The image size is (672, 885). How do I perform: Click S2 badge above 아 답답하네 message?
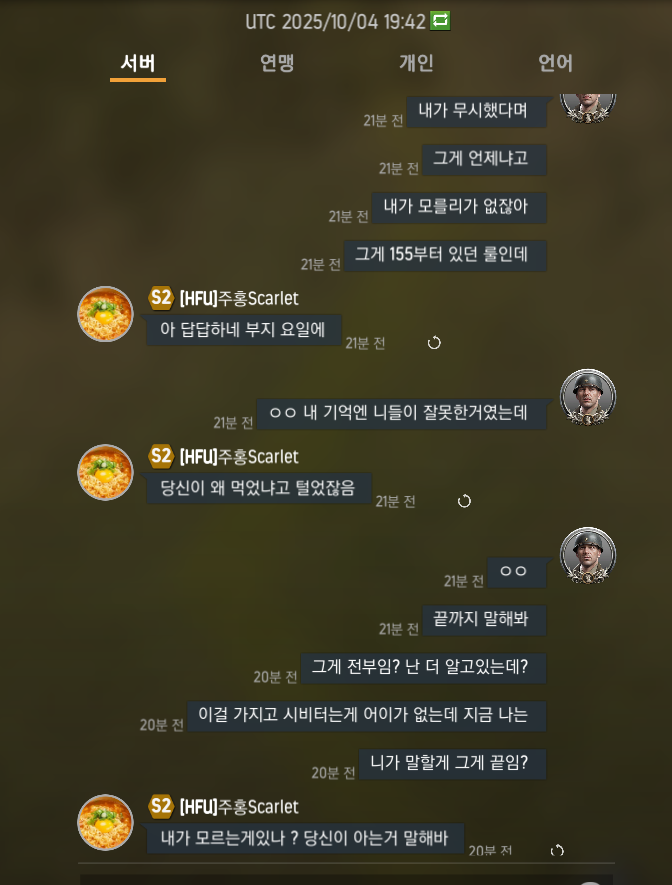tap(160, 297)
